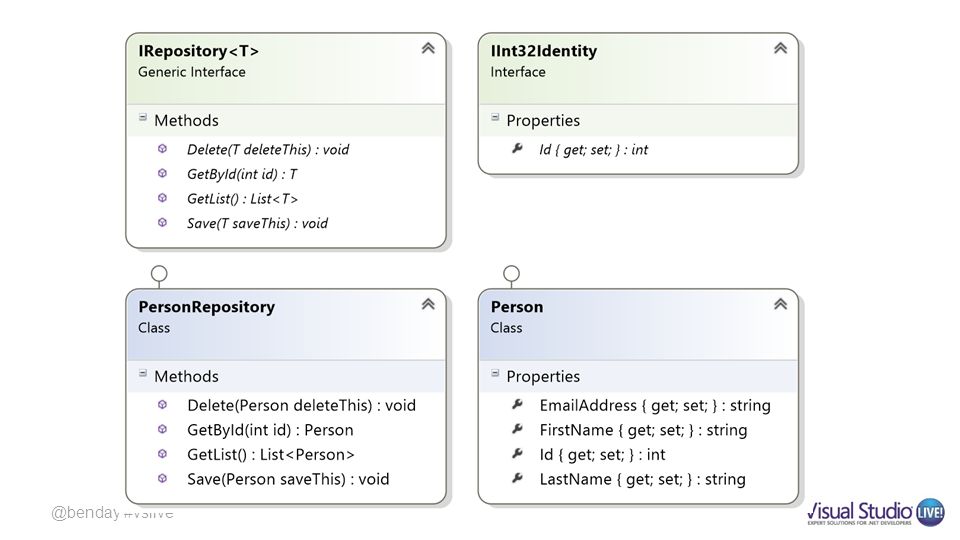Collapse the Person class box with chevron
Screen dimensions: 960x540
780,304
